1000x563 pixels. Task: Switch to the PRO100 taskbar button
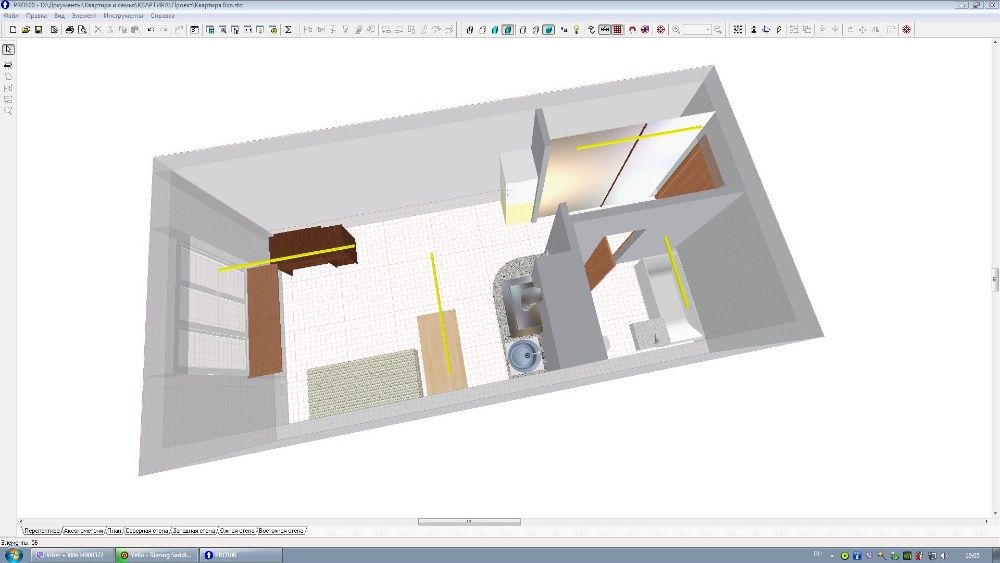(x=240, y=555)
